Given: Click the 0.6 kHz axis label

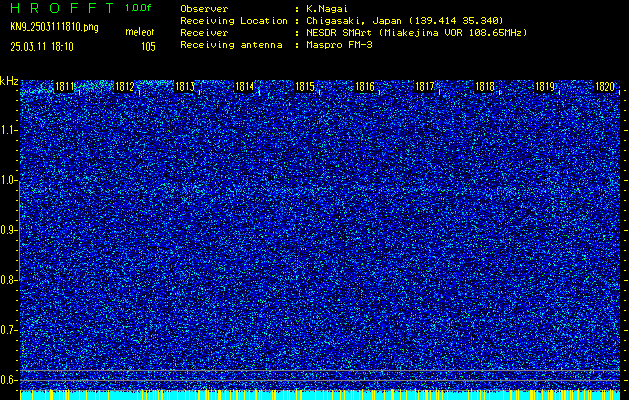Looking at the screenshot, I should click(x=7, y=380).
